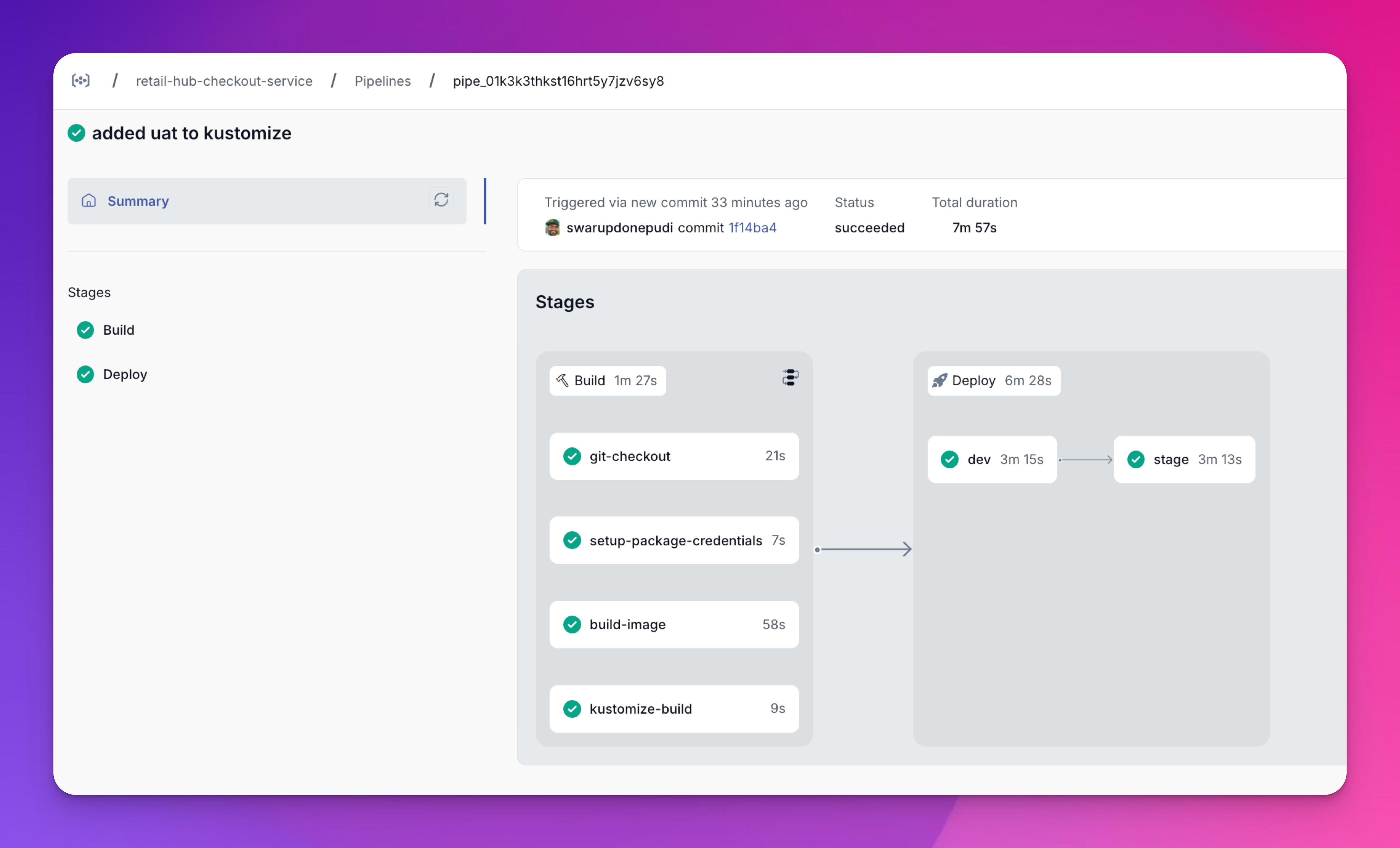This screenshot has width=1400, height=848.
Task: Select Build stage in sidebar
Action: tap(118, 329)
